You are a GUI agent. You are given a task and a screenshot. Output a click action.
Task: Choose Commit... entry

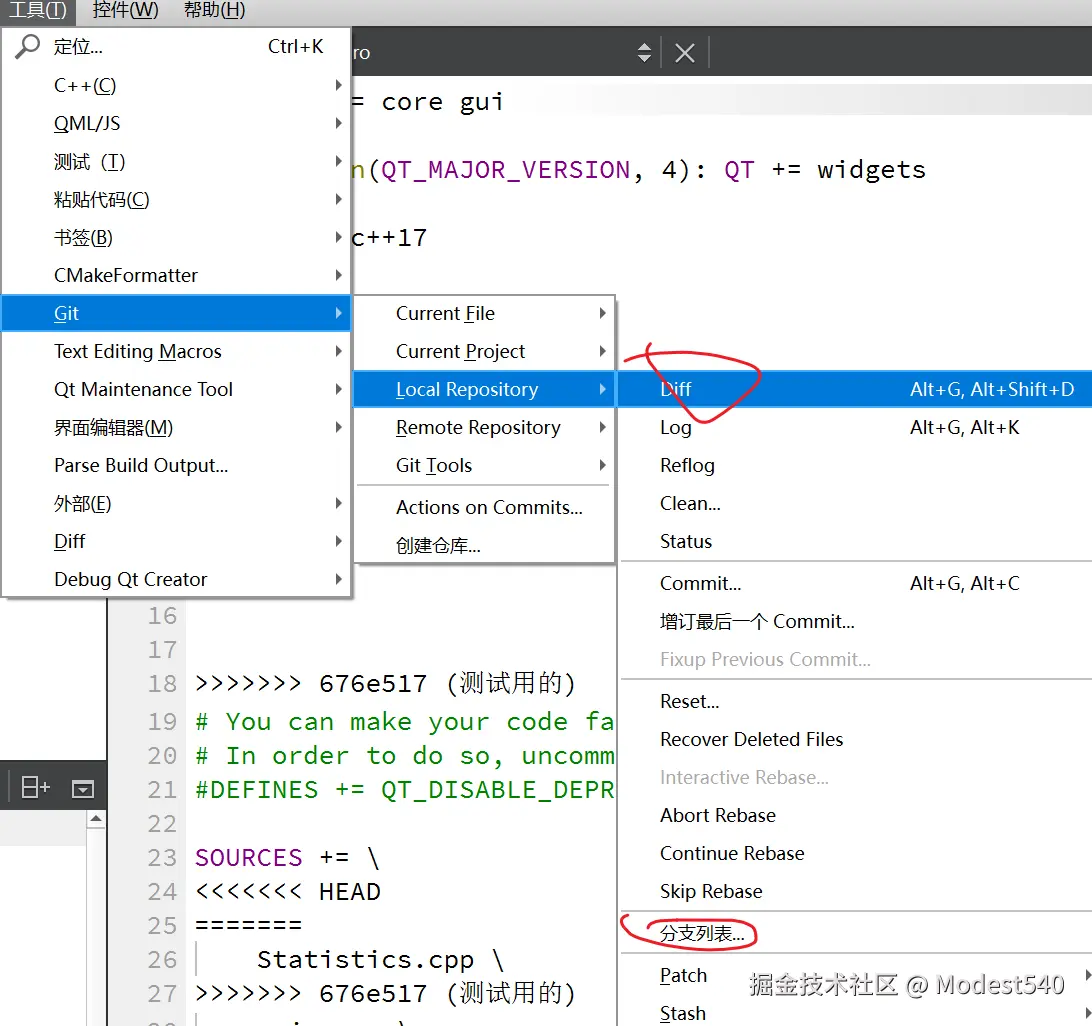[855, 583]
